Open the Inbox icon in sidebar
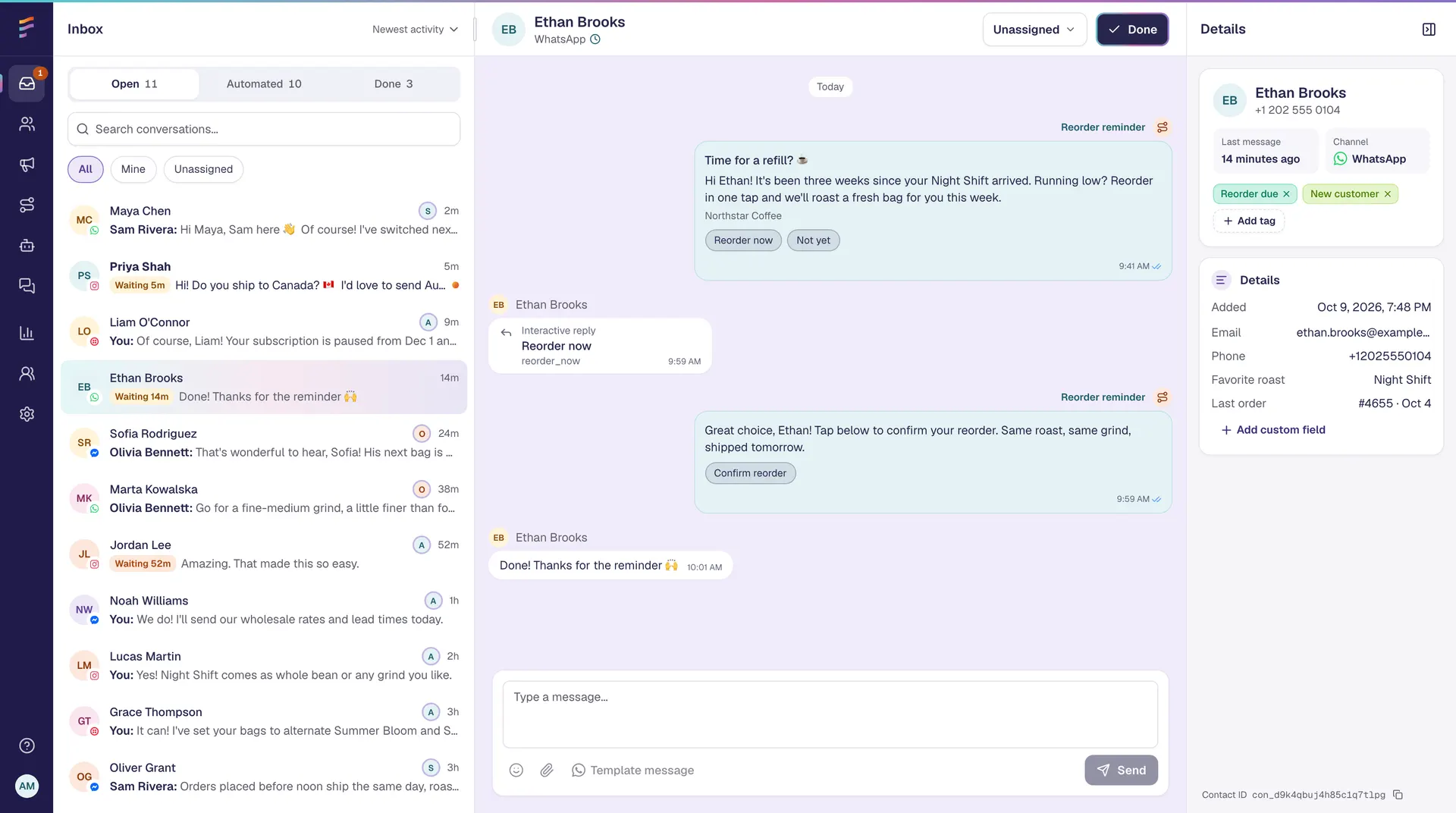 (27, 83)
